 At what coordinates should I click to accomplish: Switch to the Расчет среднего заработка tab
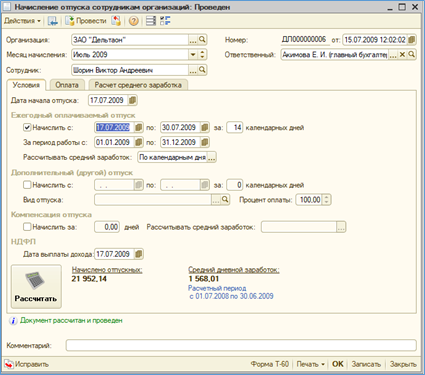coord(138,85)
